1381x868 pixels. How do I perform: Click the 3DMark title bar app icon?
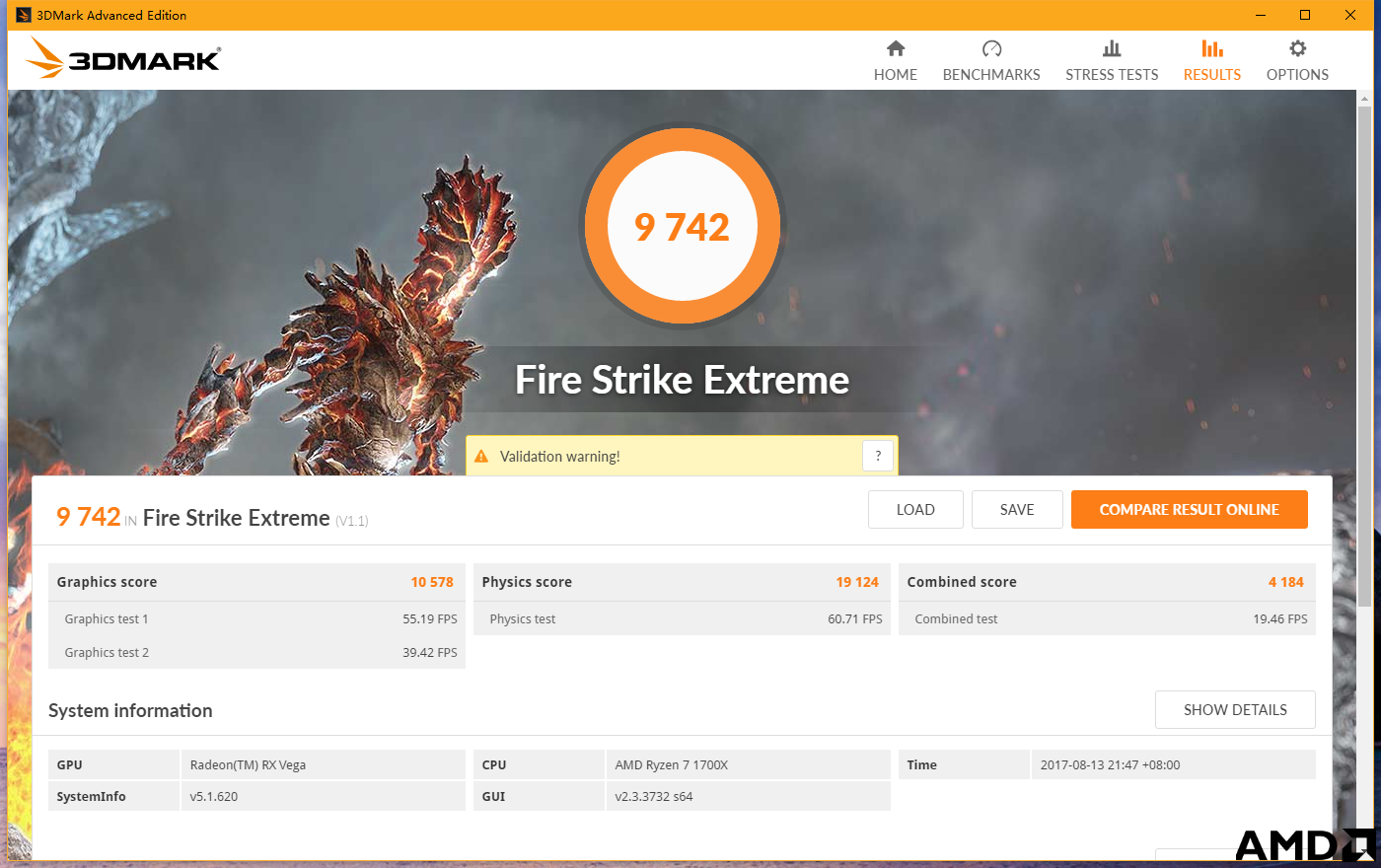pos(24,15)
